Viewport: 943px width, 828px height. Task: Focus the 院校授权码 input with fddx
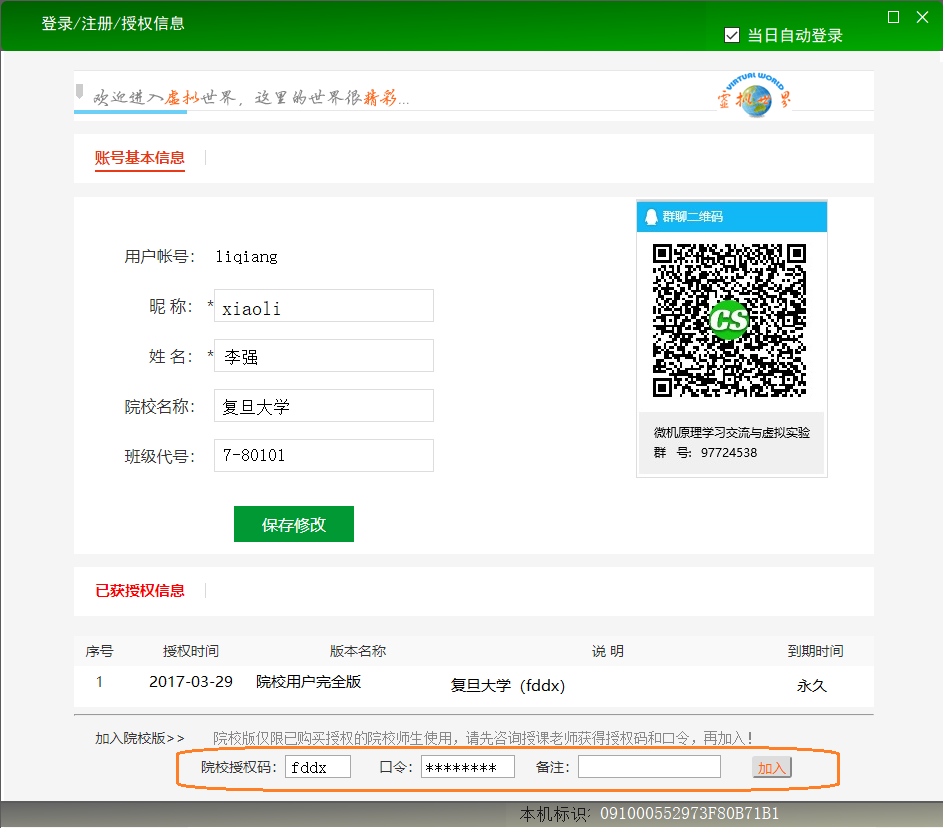tap(318, 767)
